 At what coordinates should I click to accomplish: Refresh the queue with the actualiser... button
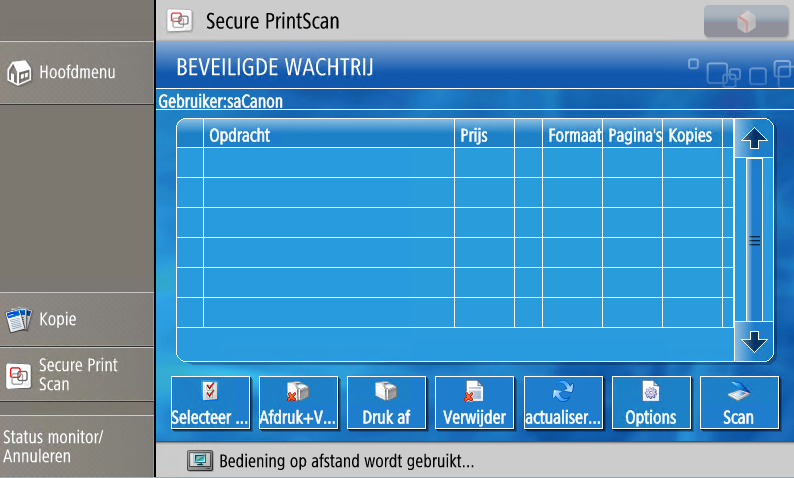pyautogui.click(x=563, y=403)
